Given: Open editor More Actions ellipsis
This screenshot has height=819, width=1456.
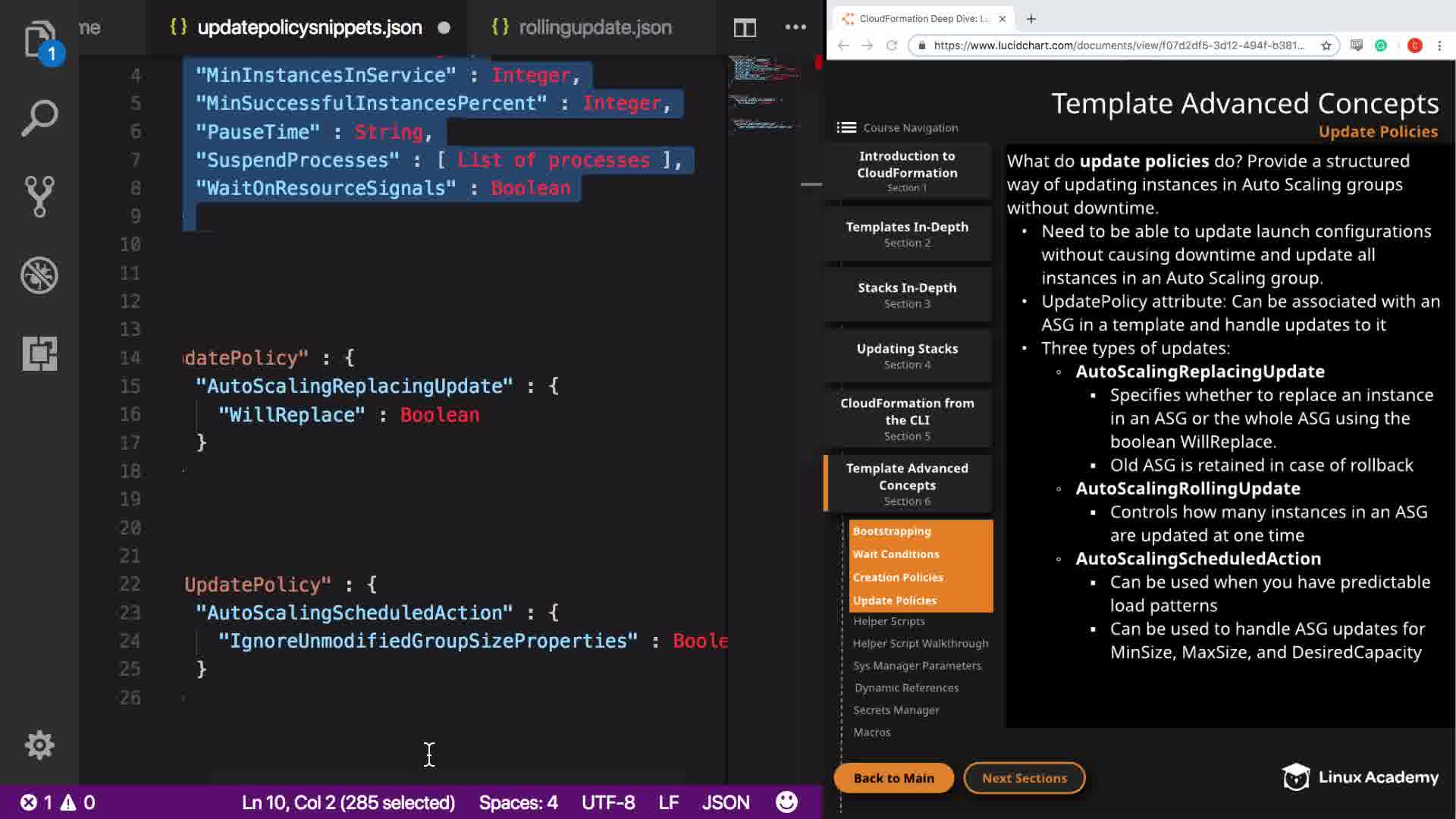Looking at the screenshot, I should [x=795, y=27].
